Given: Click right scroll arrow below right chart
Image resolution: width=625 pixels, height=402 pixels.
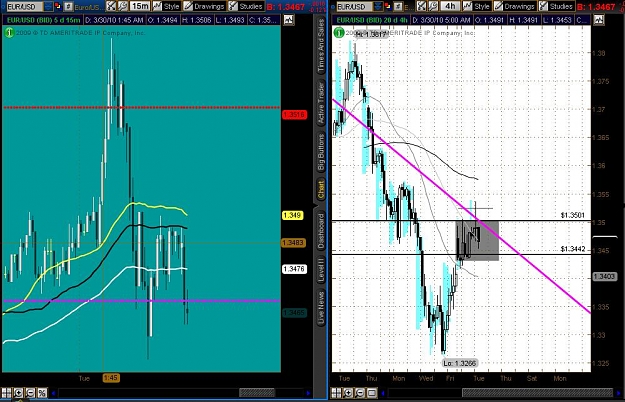Looking at the screenshot, I should tap(619, 393).
